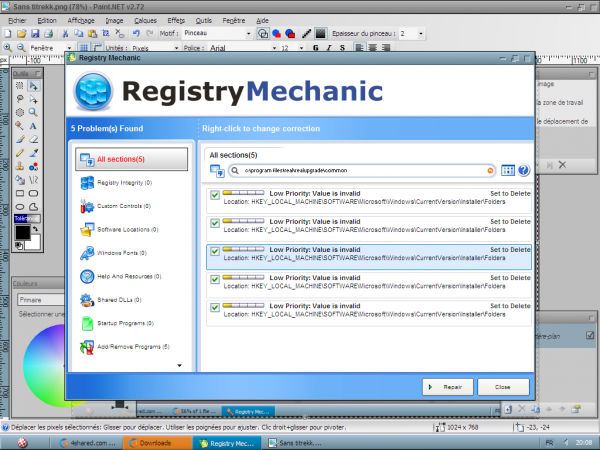Select Registry Integrity section icon
Viewport: 600px width, 450px height.
point(84,183)
